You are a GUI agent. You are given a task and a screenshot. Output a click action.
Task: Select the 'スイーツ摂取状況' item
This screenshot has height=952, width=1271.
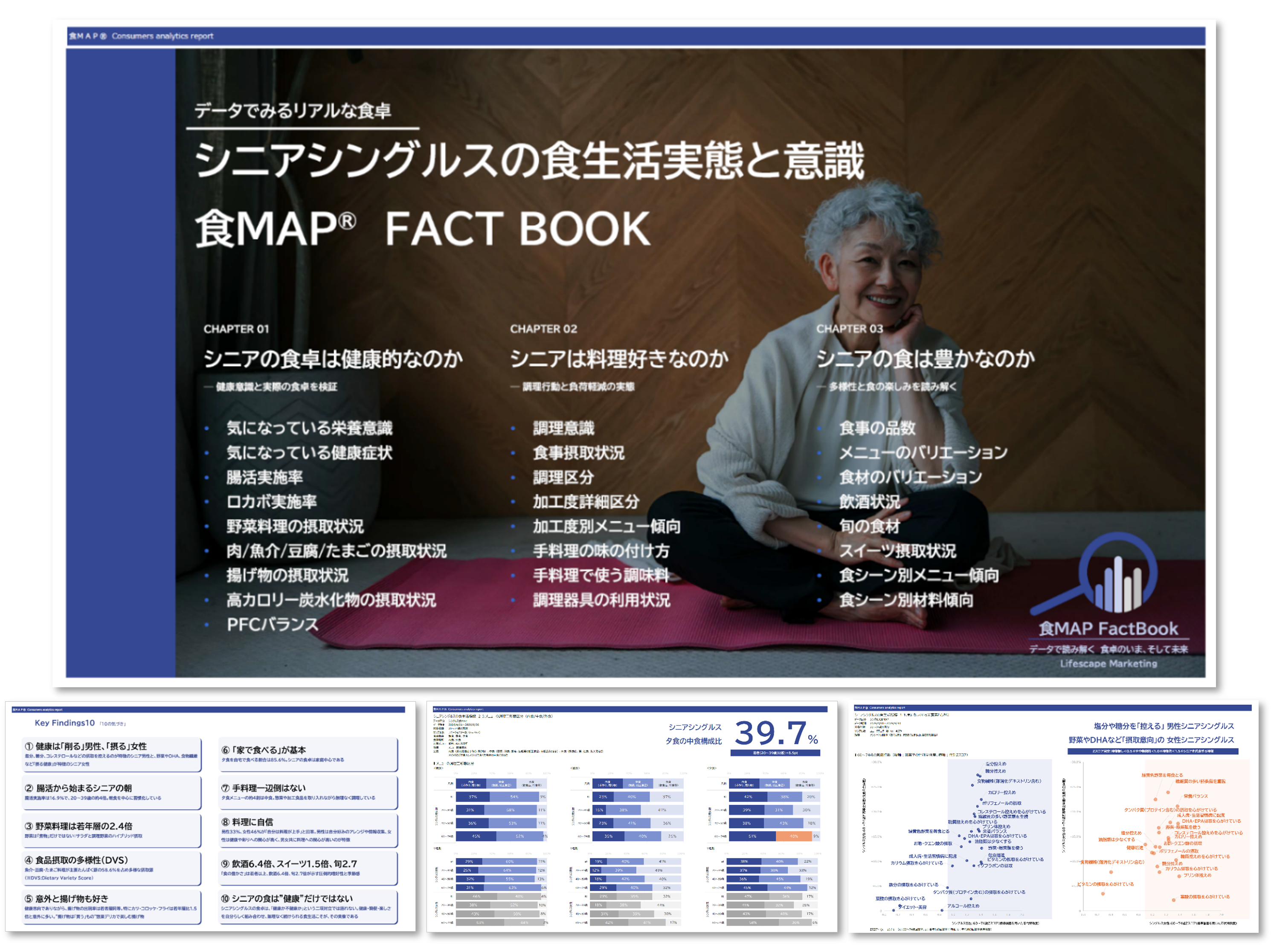tap(898, 551)
